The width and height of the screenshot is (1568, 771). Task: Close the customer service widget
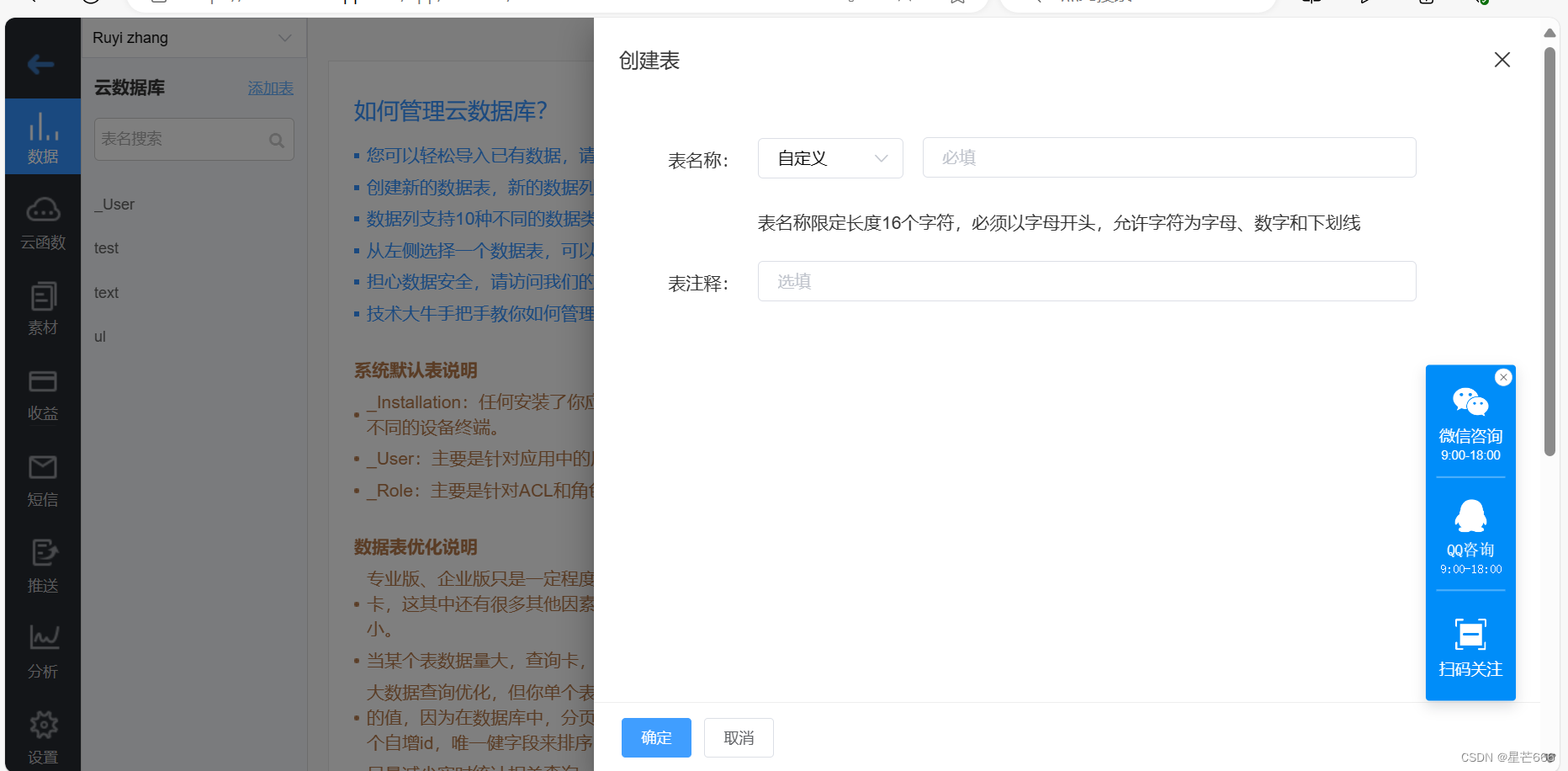(1502, 377)
